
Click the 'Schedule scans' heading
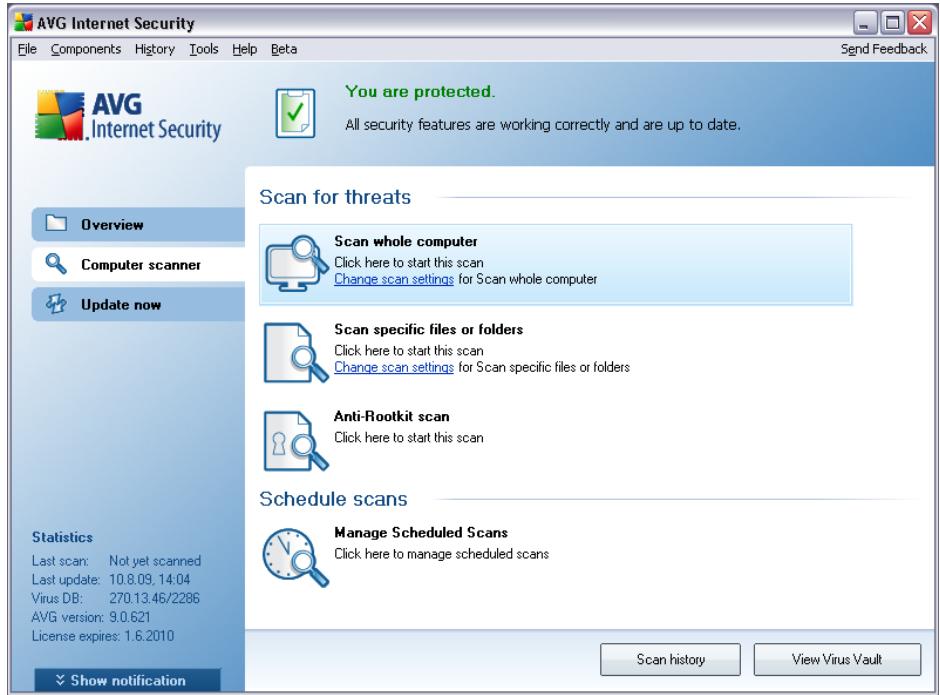click(333, 499)
